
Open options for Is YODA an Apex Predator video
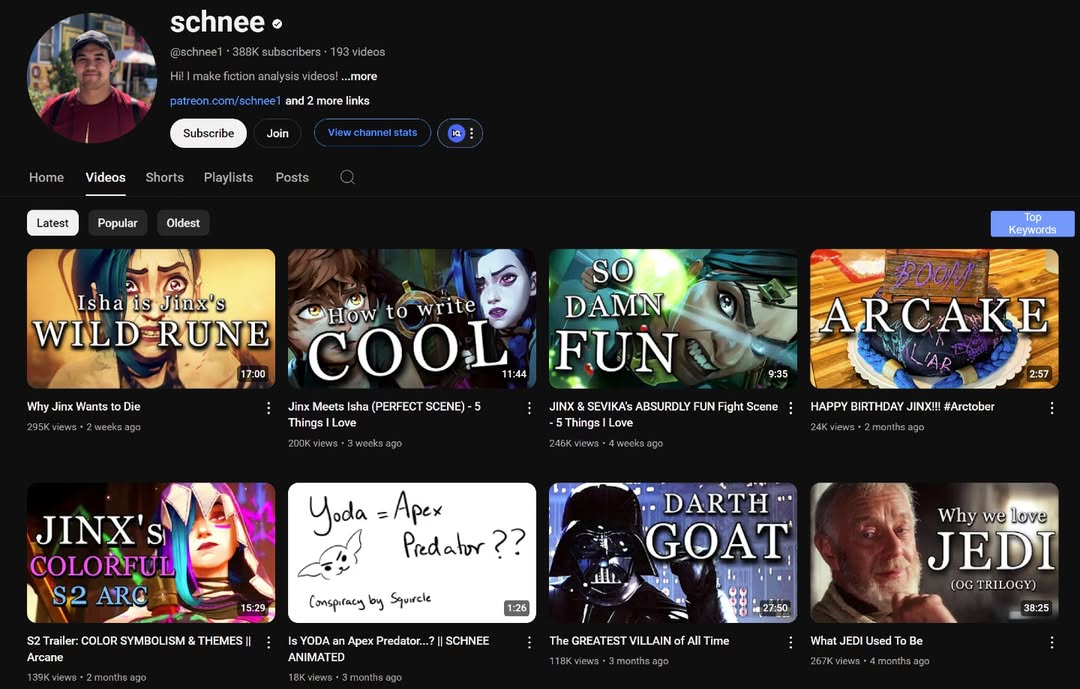coord(529,642)
